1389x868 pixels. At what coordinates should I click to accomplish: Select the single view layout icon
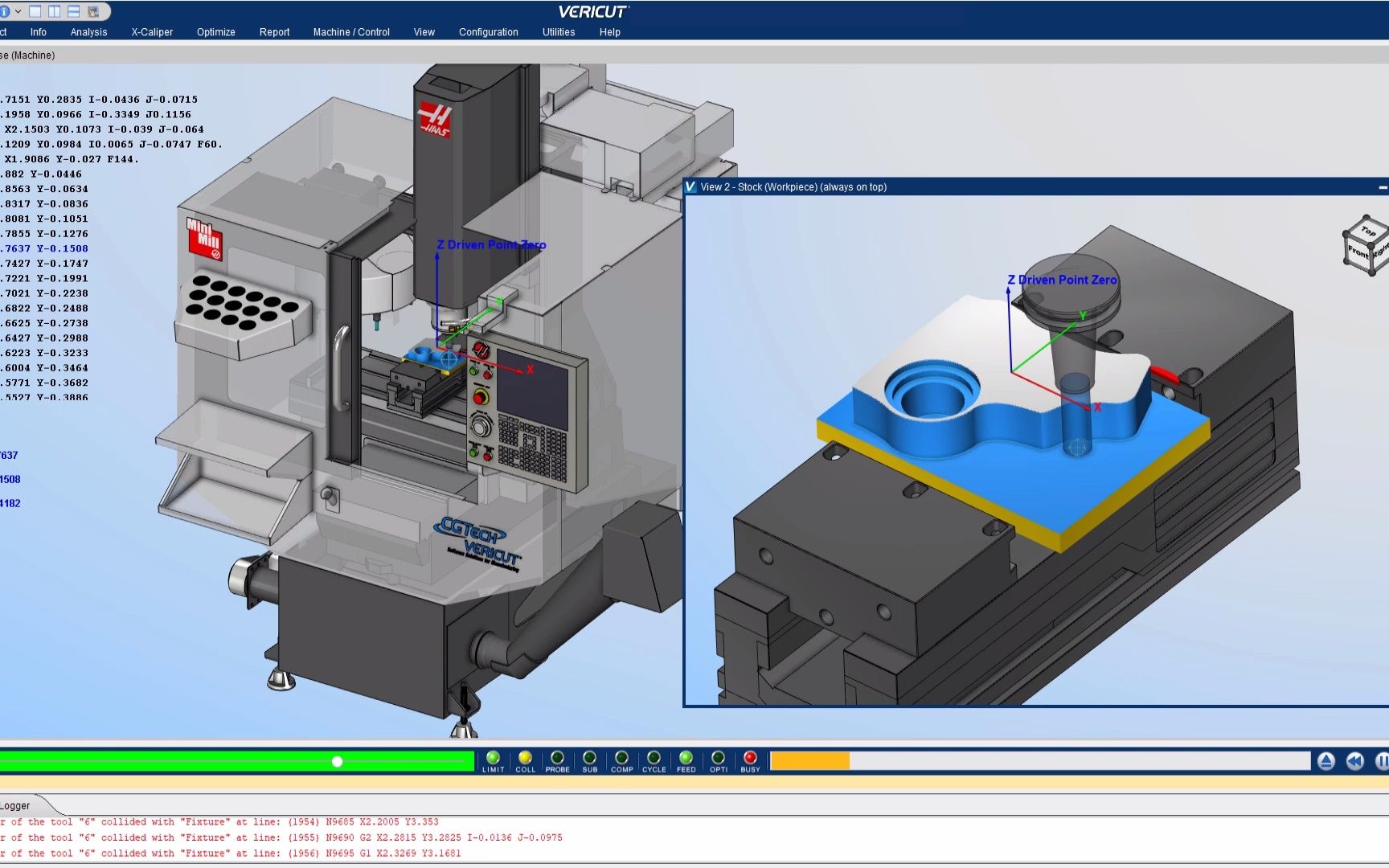[35, 12]
